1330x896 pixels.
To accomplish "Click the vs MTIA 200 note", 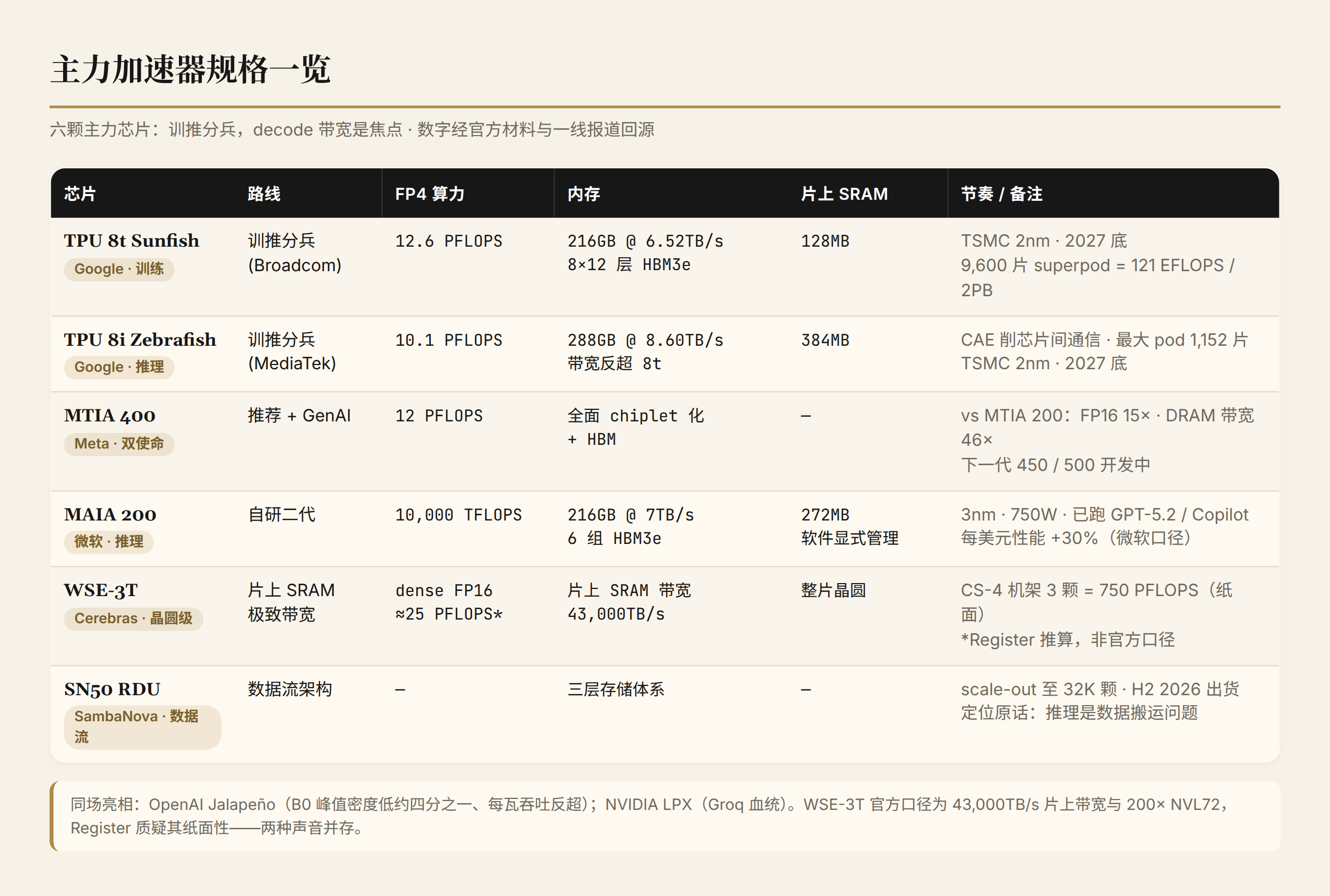I will pos(1107,440).
